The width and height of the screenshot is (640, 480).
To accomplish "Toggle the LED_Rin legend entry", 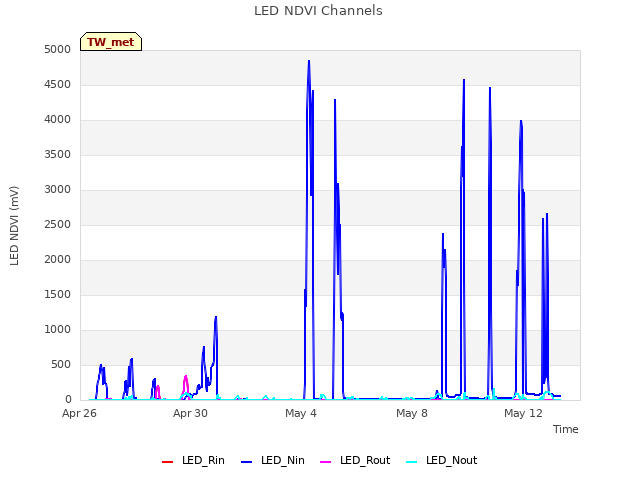I will coord(193,460).
